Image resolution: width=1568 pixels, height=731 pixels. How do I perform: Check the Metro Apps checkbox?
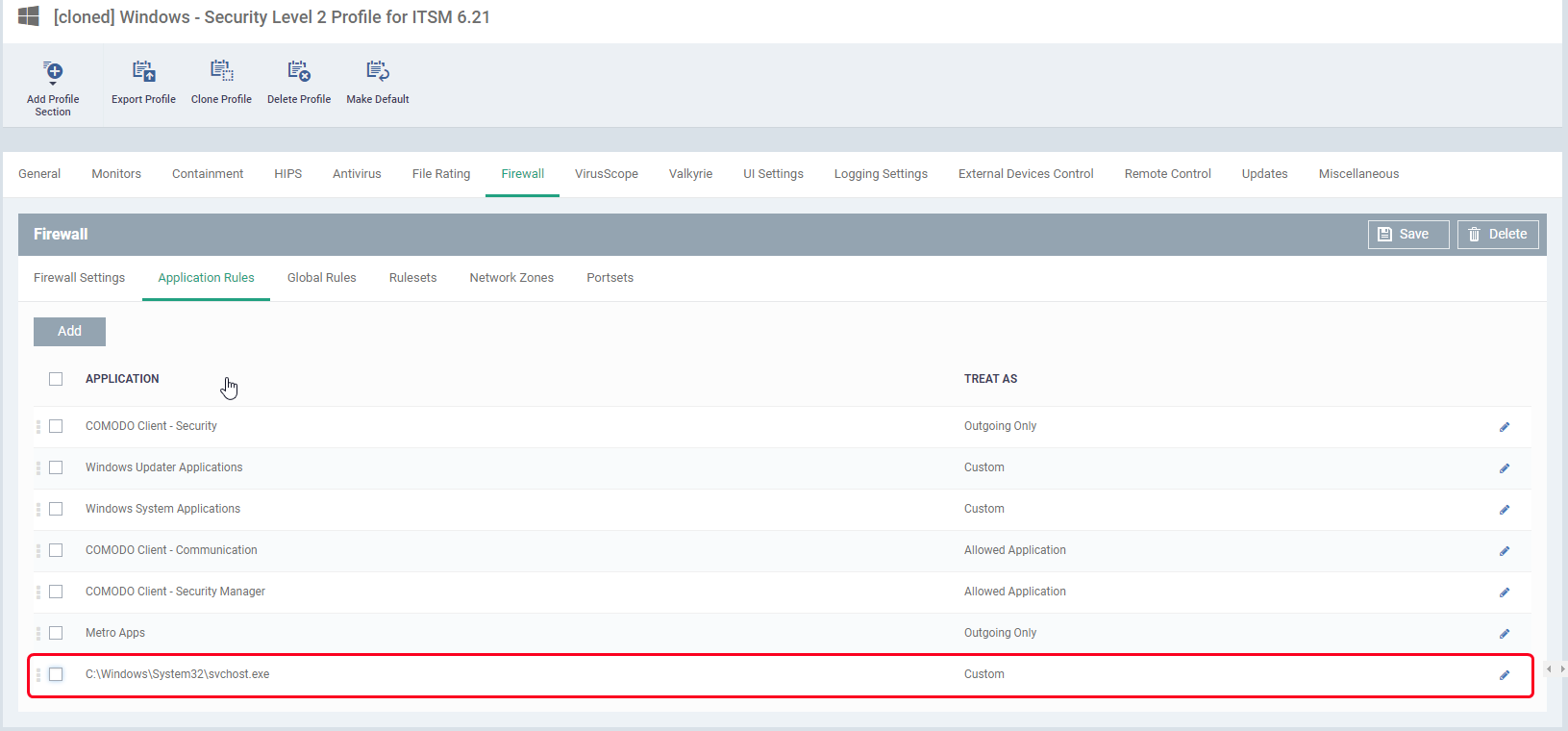(x=56, y=633)
